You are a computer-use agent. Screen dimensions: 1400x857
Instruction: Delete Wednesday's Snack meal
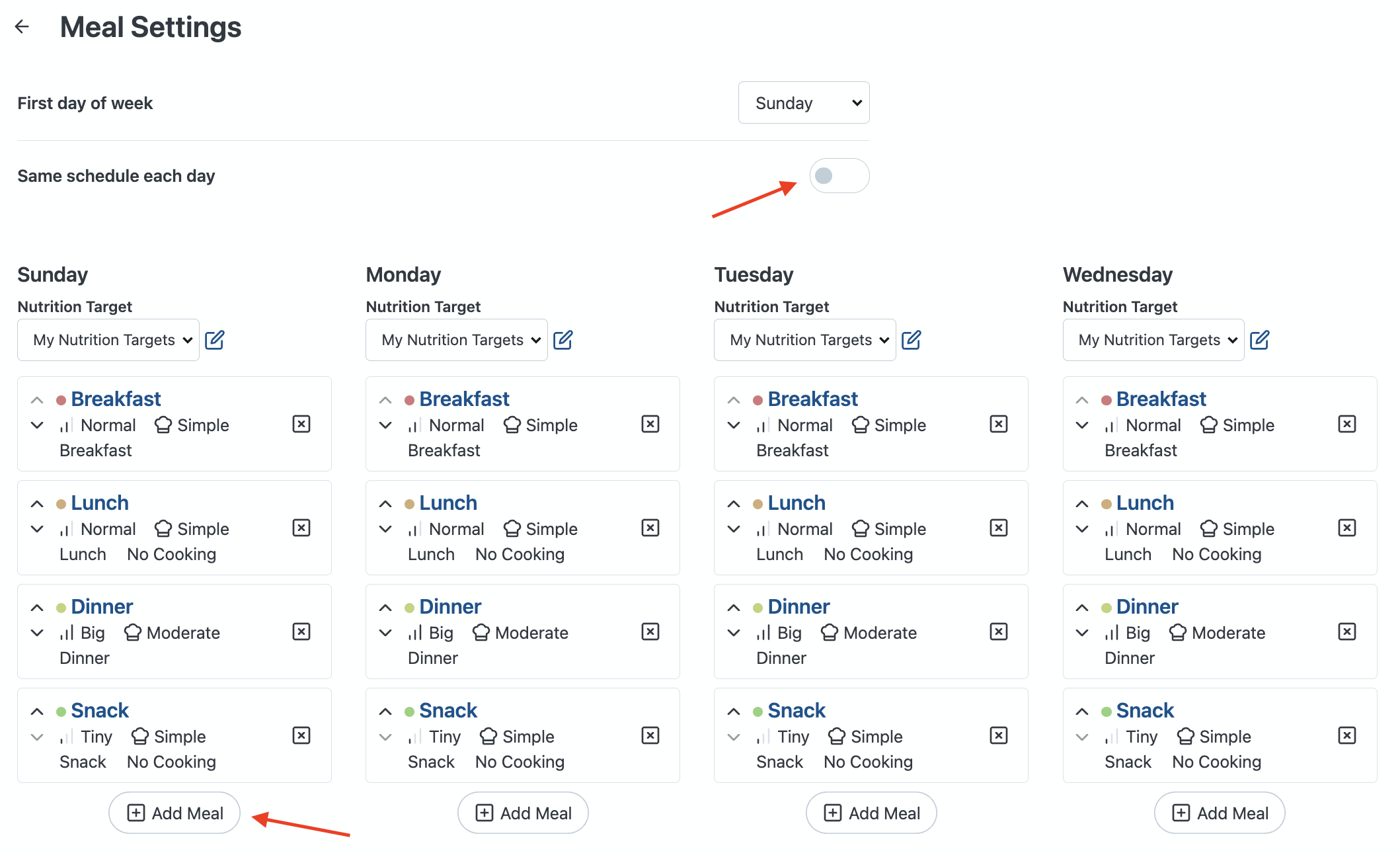(x=1347, y=735)
